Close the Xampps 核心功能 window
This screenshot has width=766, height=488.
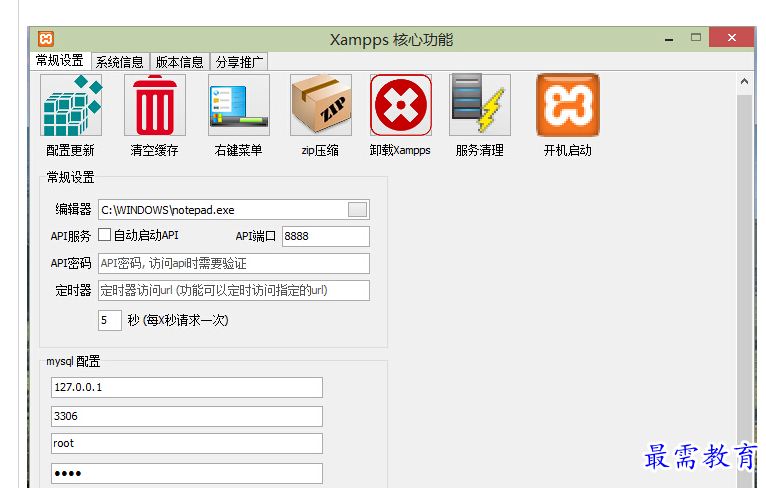coord(731,38)
